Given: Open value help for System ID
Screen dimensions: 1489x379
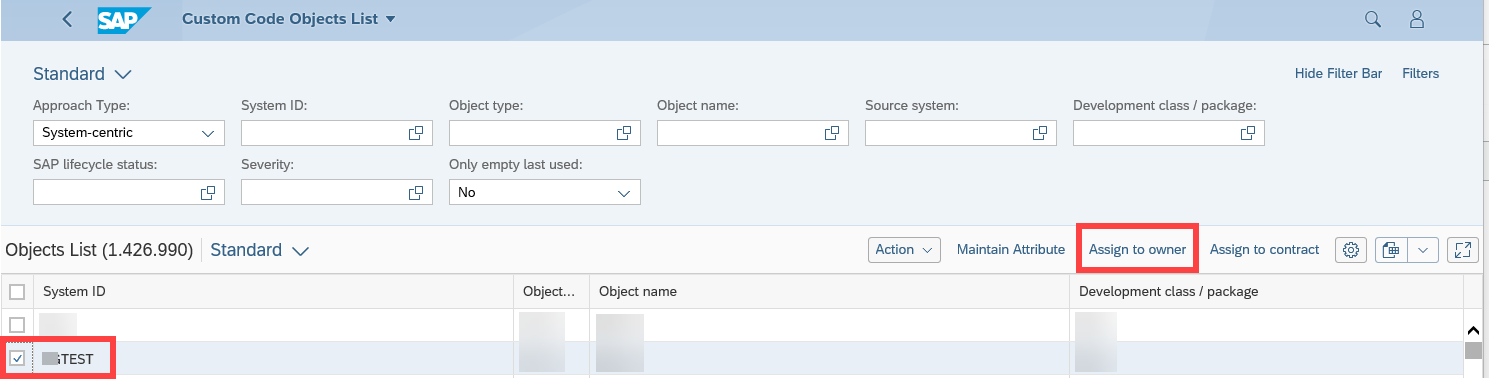Looking at the screenshot, I should pyautogui.click(x=416, y=132).
